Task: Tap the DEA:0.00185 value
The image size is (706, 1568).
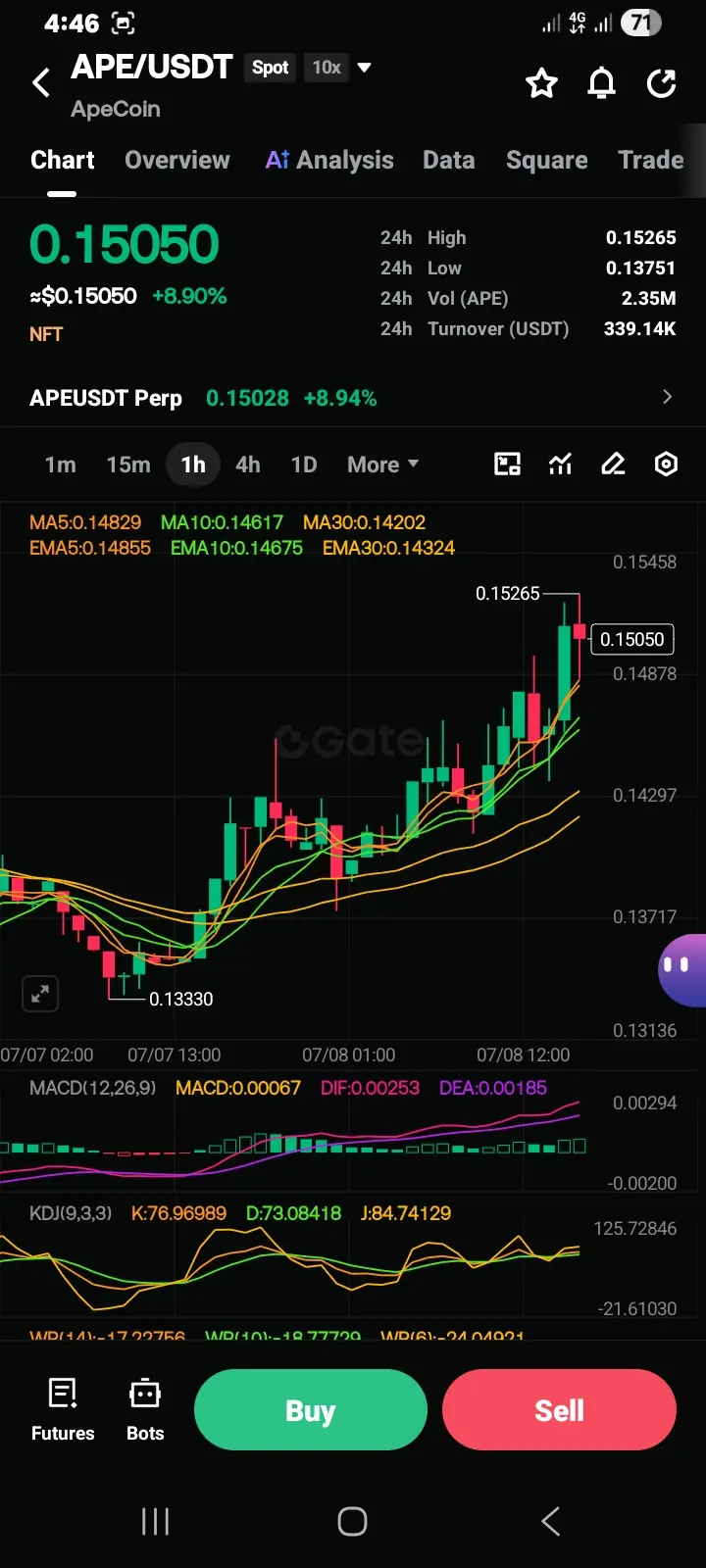Action: pos(493,1088)
